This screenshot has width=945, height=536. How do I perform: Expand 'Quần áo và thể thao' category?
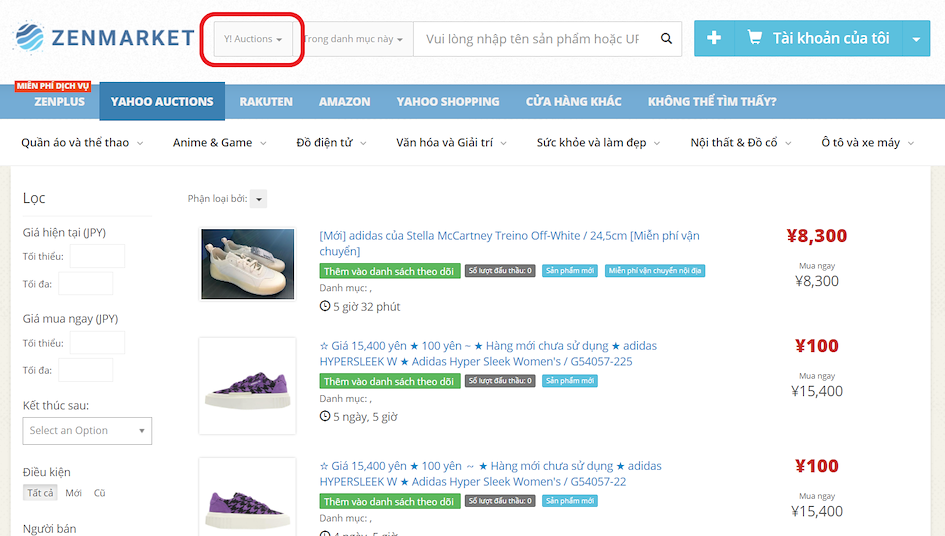82,142
